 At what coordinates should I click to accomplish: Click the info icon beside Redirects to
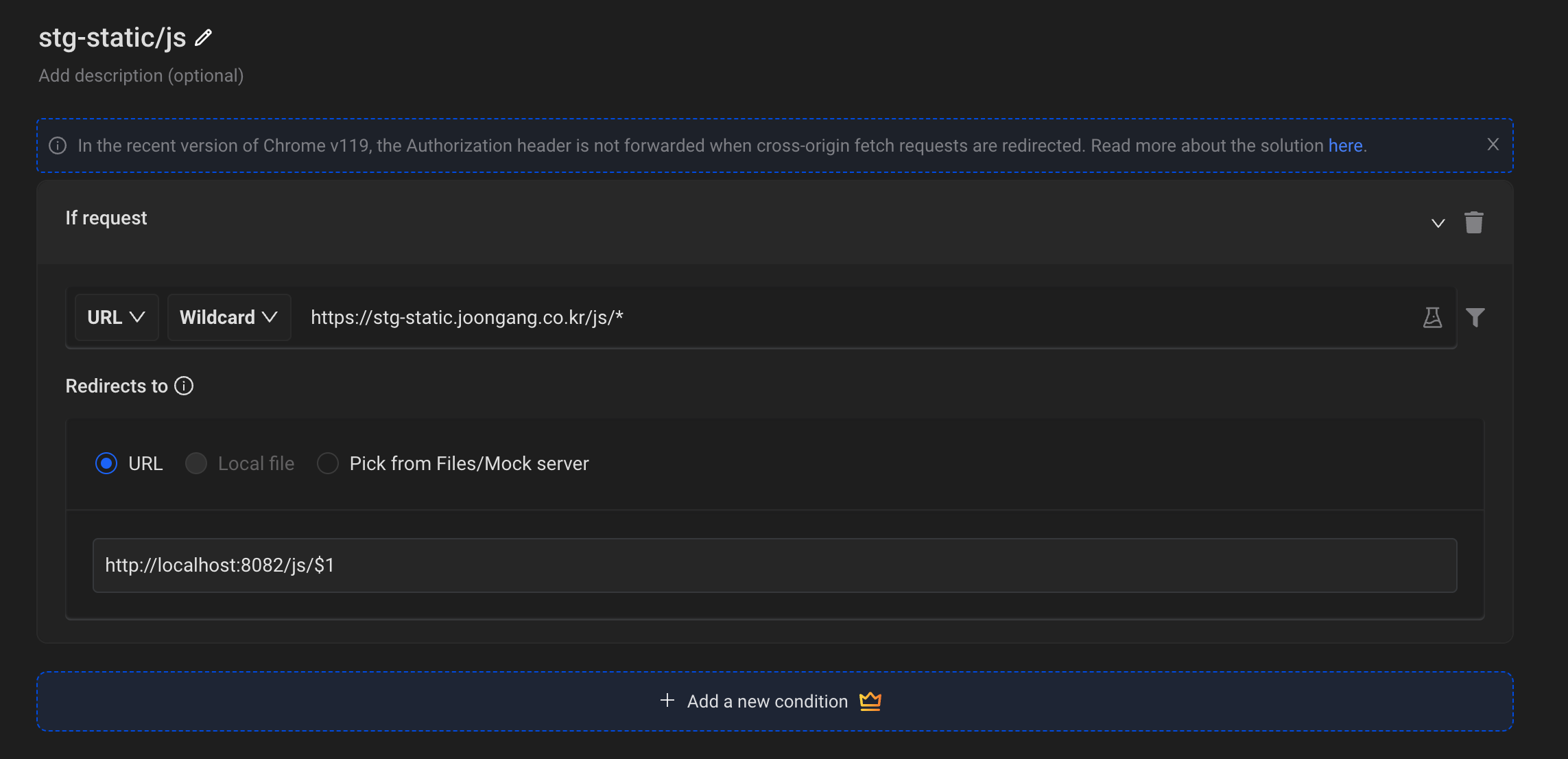coord(184,386)
